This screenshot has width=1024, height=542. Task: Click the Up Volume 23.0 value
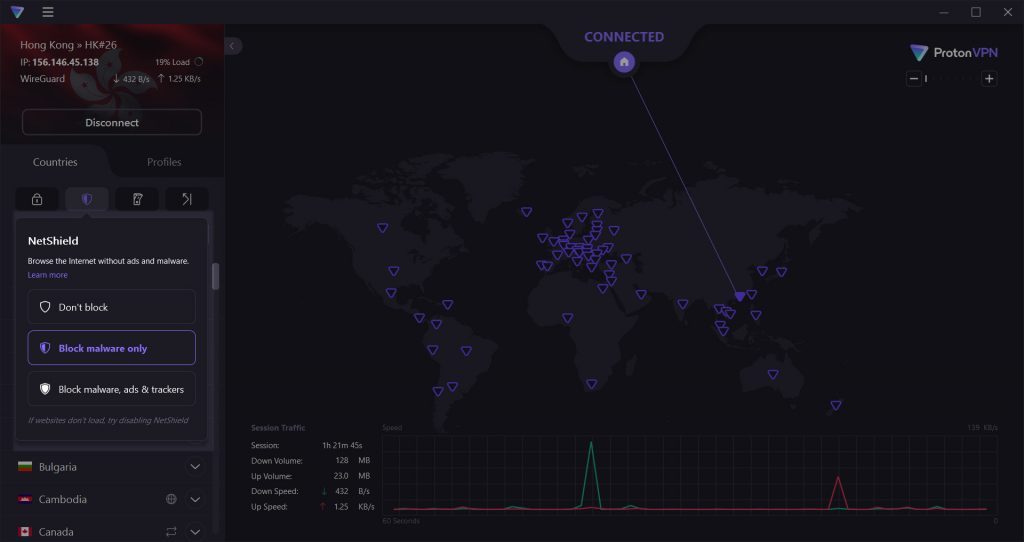coord(341,476)
